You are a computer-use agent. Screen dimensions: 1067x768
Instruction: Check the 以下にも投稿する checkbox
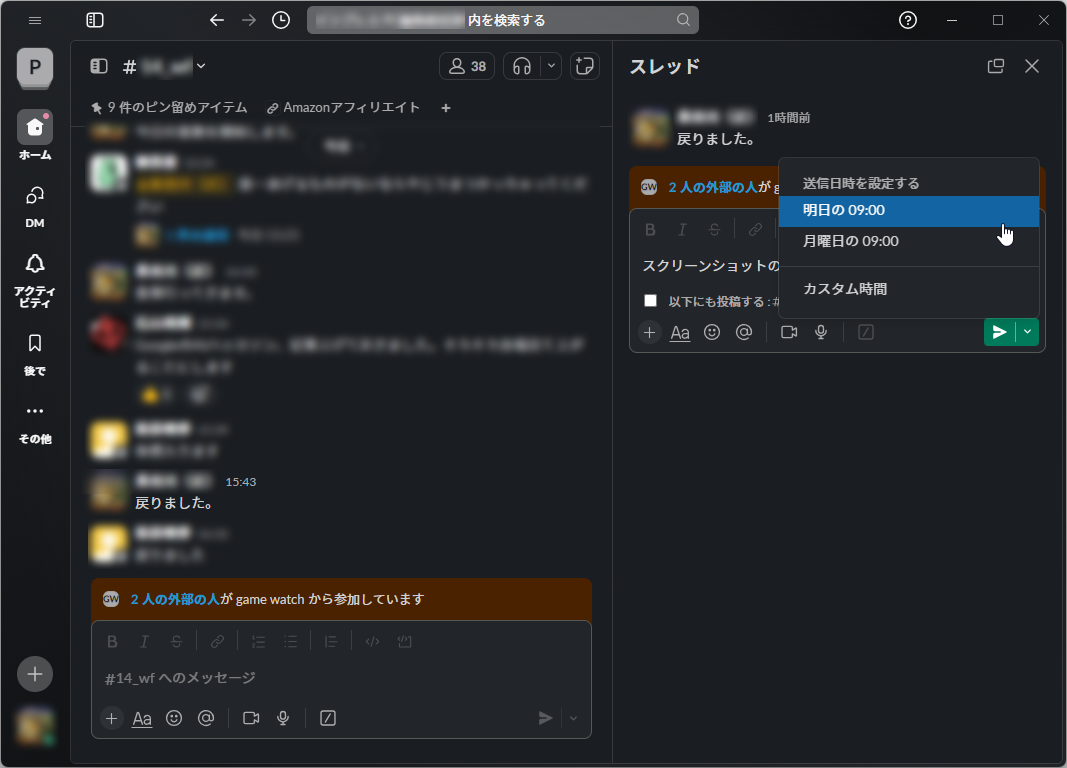[650, 300]
